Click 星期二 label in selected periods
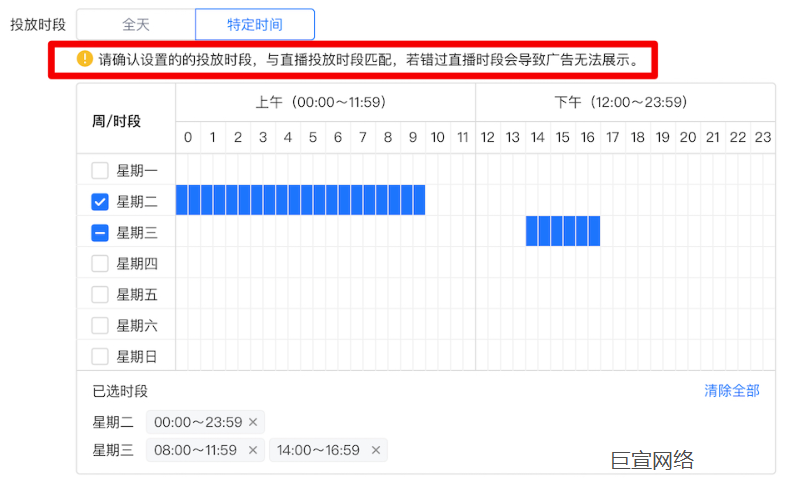Image resolution: width=800 pixels, height=490 pixels. 113,423
